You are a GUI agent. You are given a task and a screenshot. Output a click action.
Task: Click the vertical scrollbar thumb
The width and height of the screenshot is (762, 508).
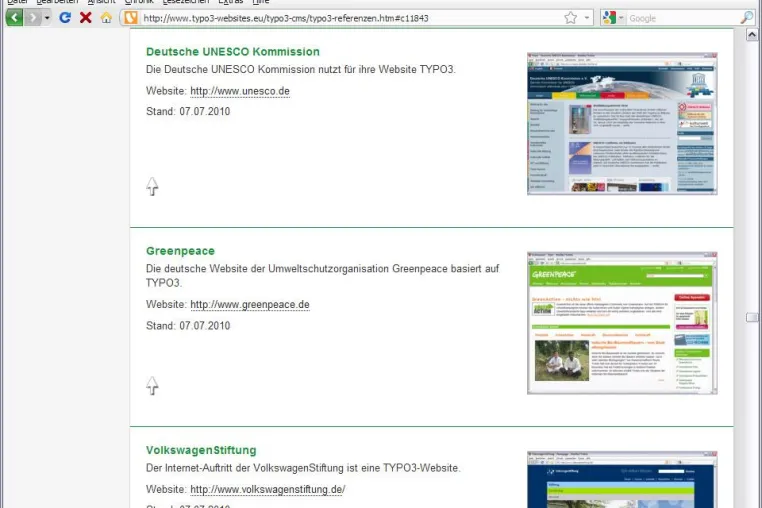(x=752, y=317)
